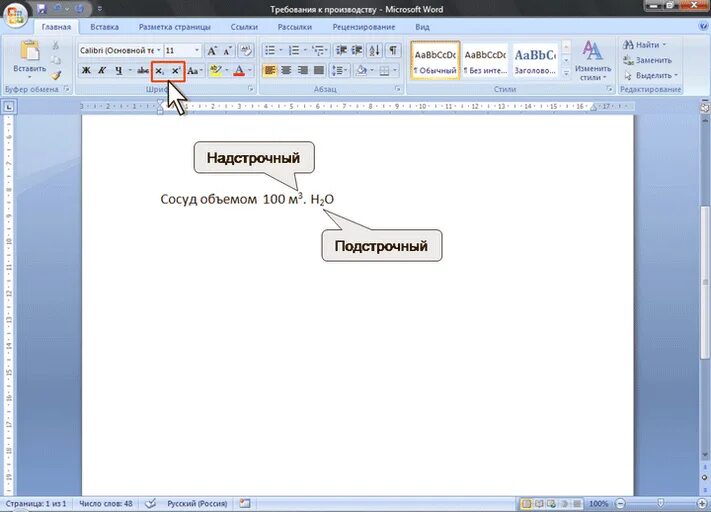This screenshot has width=711, height=512.
Task: Increase the paragraph indent
Action: coord(357,50)
